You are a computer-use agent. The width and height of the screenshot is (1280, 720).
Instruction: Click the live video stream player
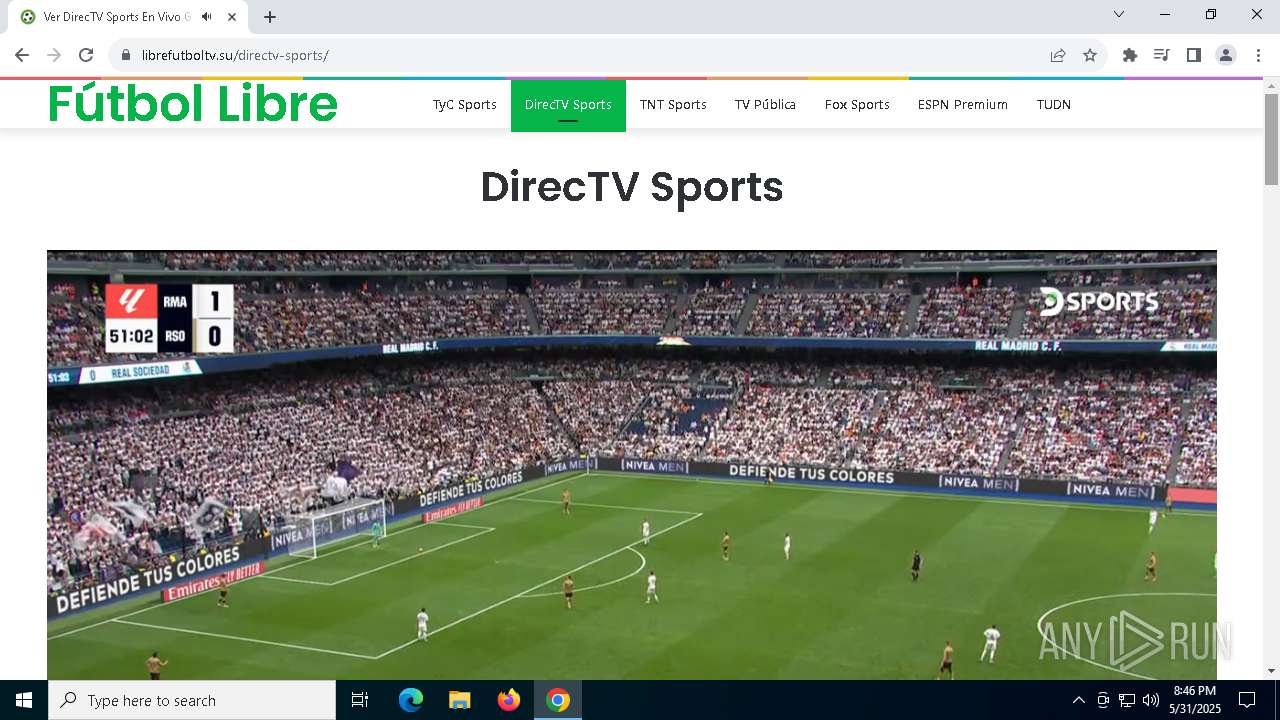[632, 465]
